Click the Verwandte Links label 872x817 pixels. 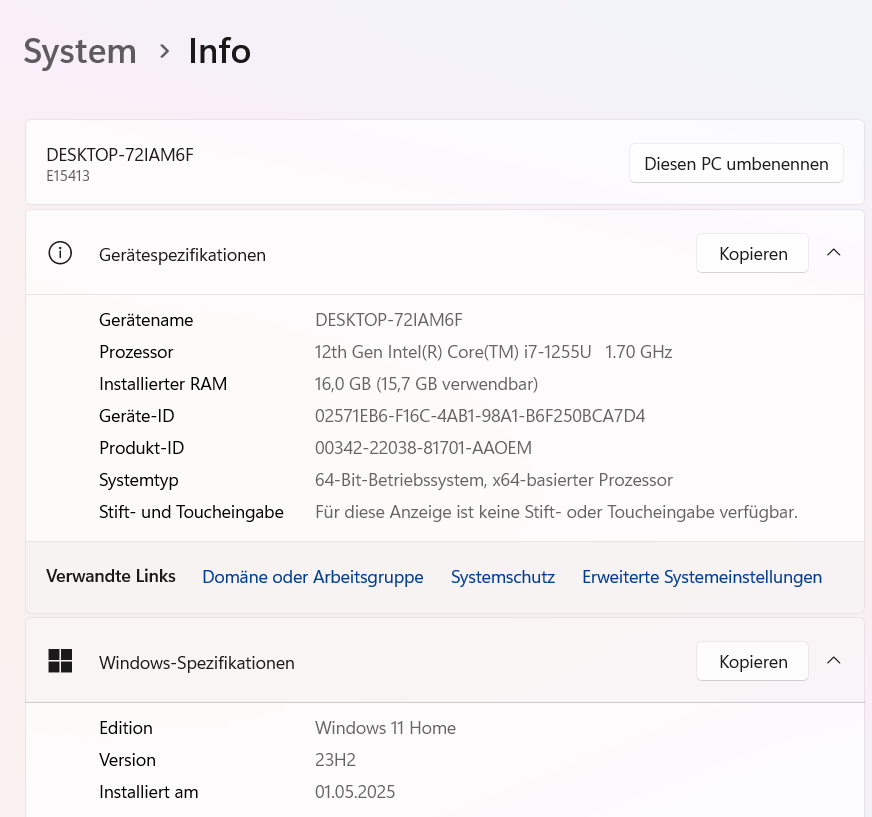111,576
